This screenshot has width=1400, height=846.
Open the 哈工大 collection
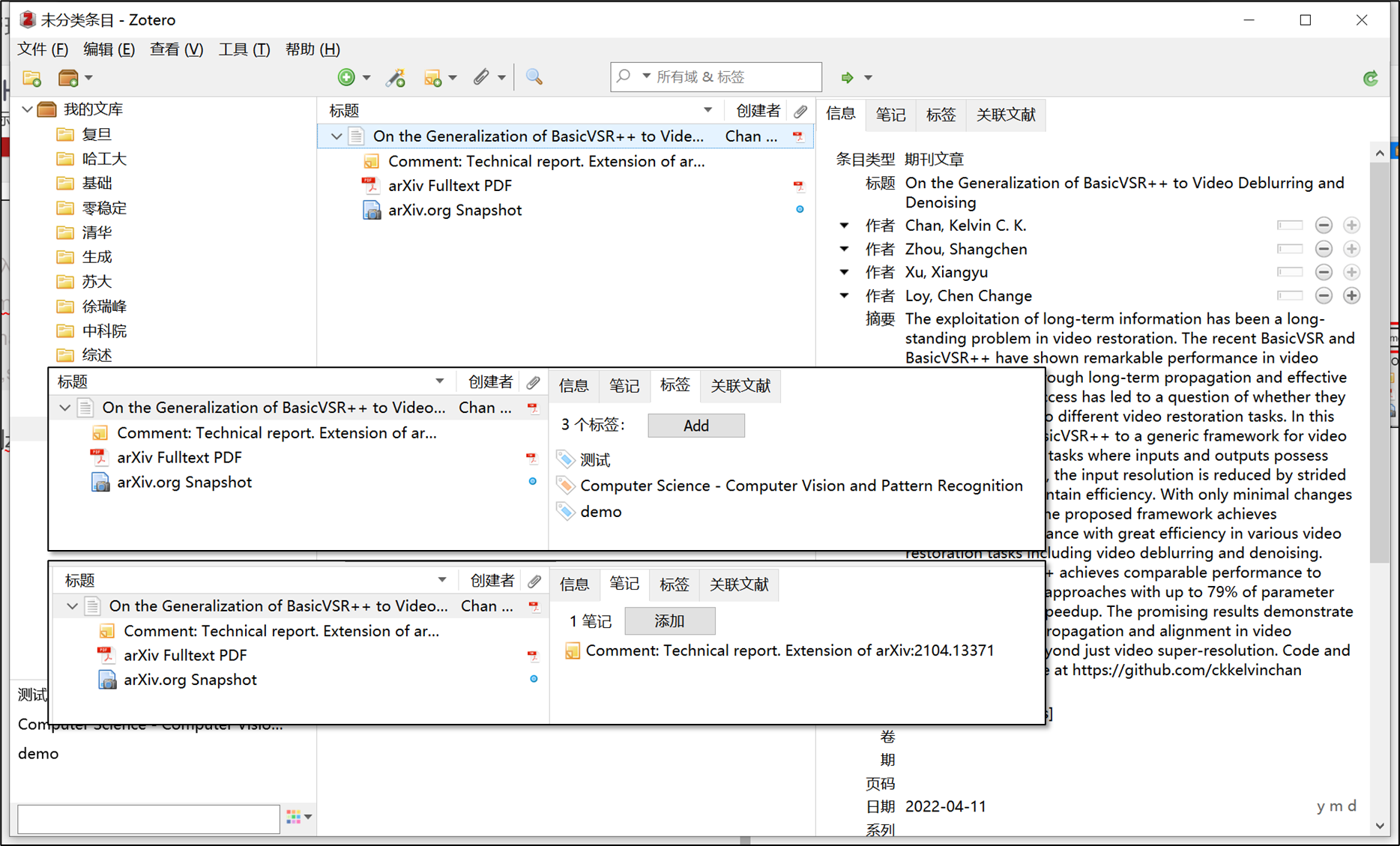point(104,159)
